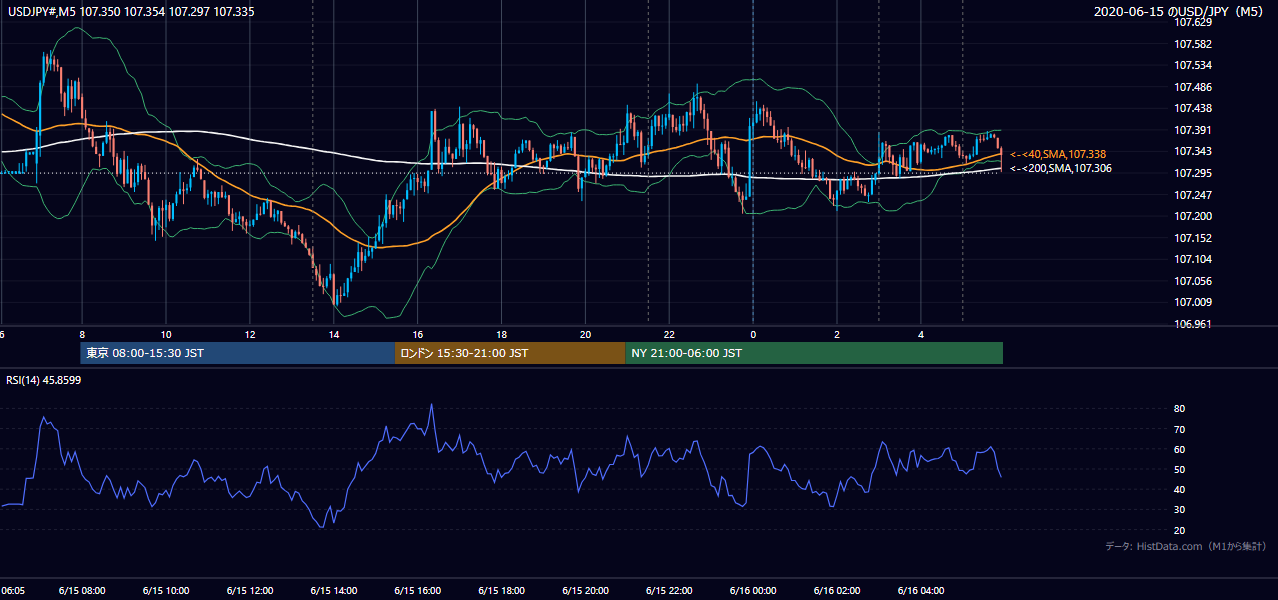Click price axis value 107.343
1278x600 pixels.
click(1194, 151)
